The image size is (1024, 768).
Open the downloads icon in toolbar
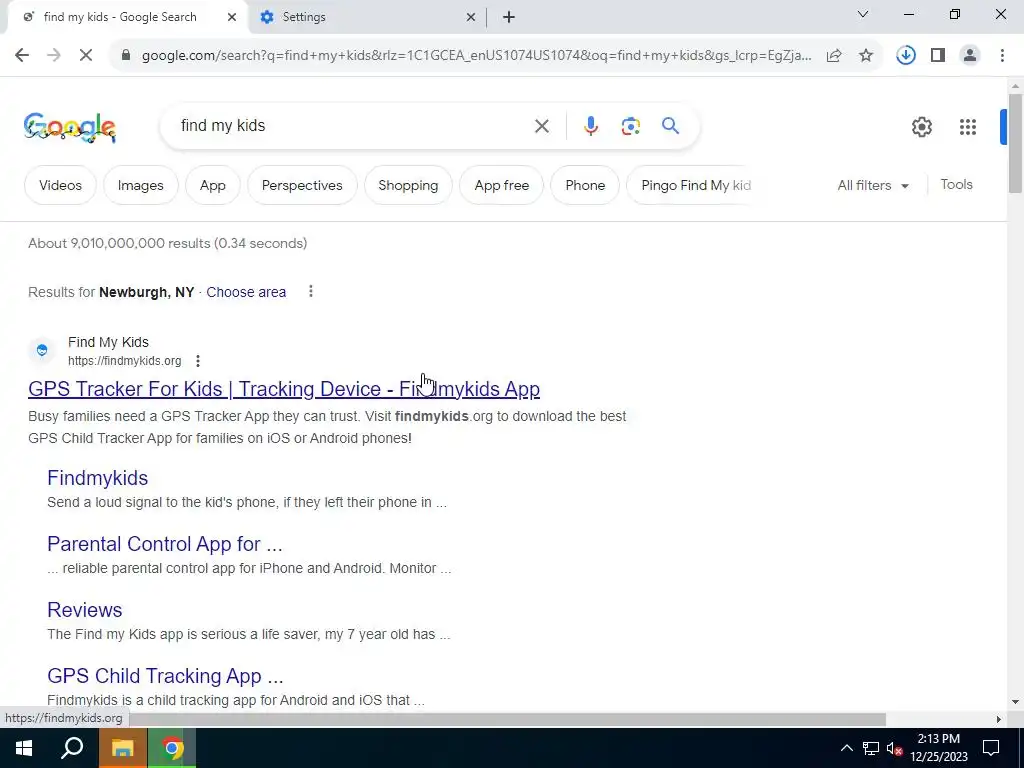[906, 56]
